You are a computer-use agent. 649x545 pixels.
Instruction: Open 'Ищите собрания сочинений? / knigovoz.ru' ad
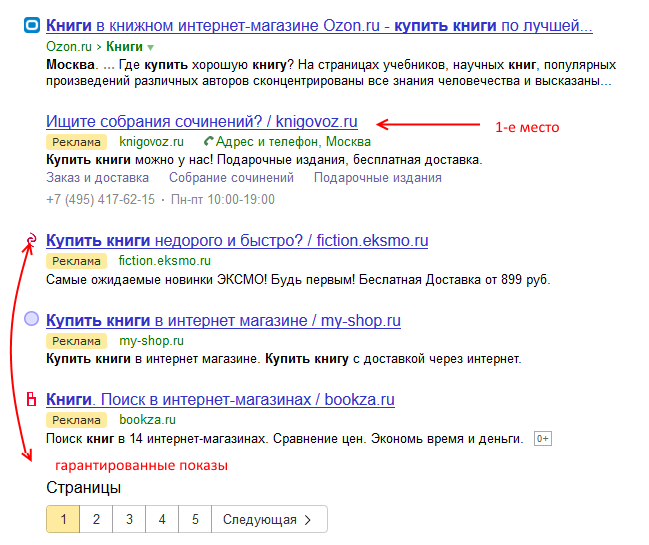point(202,122)
